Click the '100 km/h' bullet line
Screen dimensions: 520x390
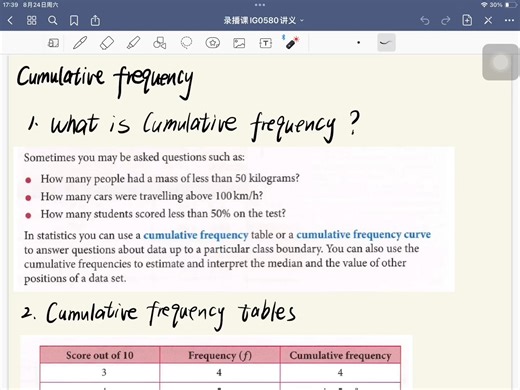[152, 196]
